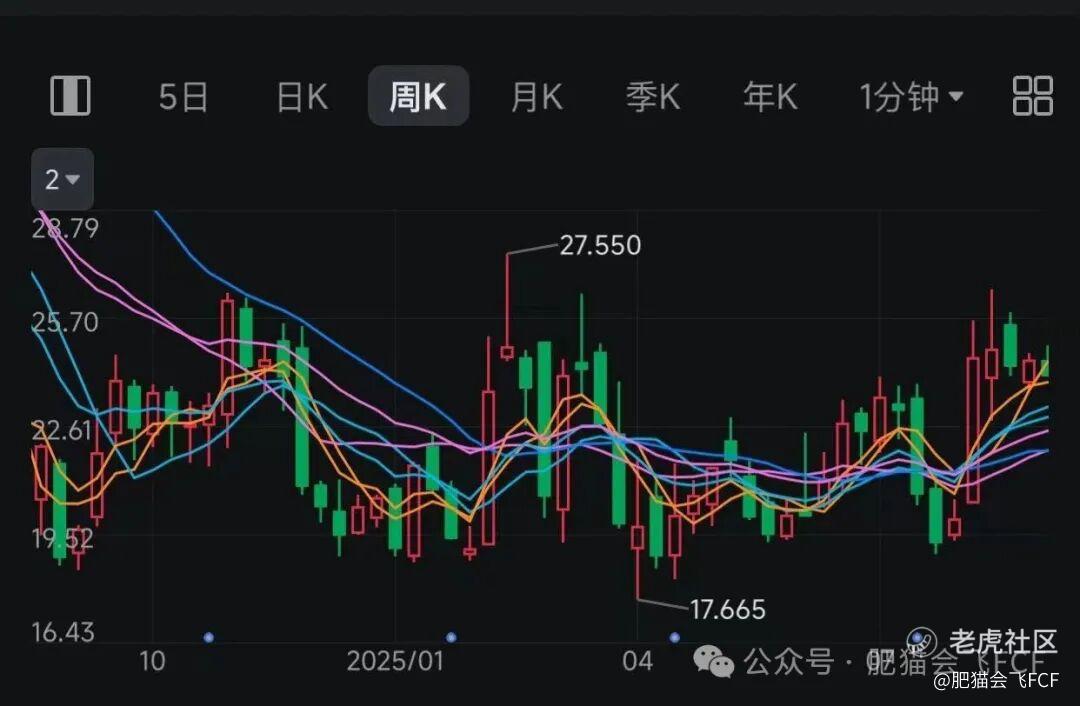Viewport: 1080px width, 706px height.
Task: Click the 28.79 price axis label
Action: 65,228
